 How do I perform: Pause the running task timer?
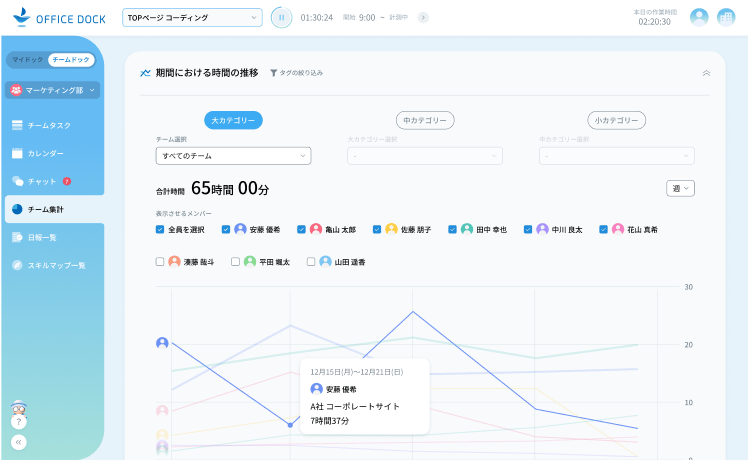click(x=281, y=18)
